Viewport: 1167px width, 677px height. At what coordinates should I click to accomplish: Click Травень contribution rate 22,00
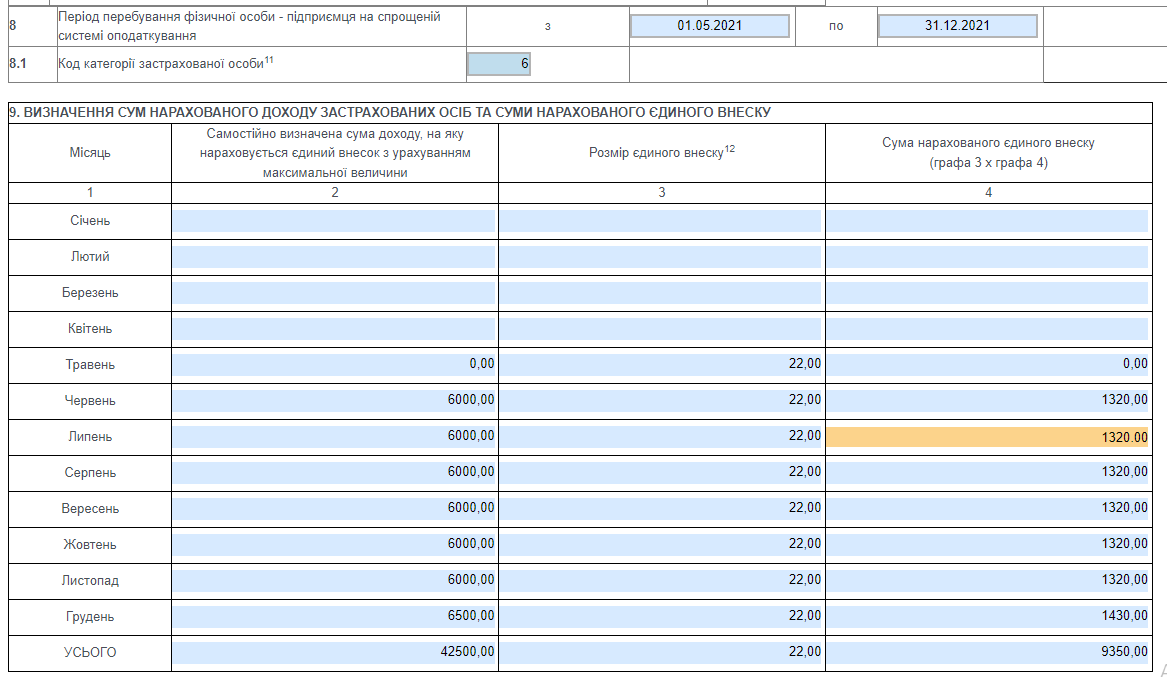click(660, 365)
